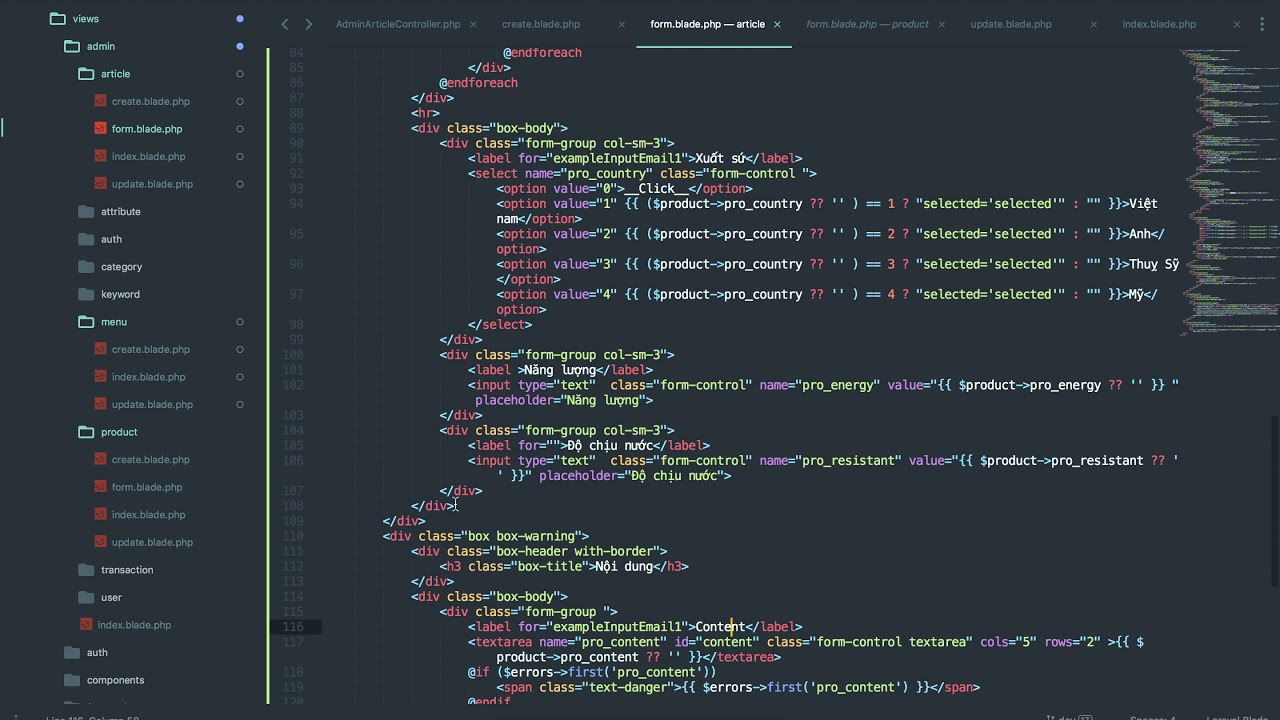This screenshot has height=720, width=1280.
Task: Close the update.blade.php tab
Action: [1093, 24]
